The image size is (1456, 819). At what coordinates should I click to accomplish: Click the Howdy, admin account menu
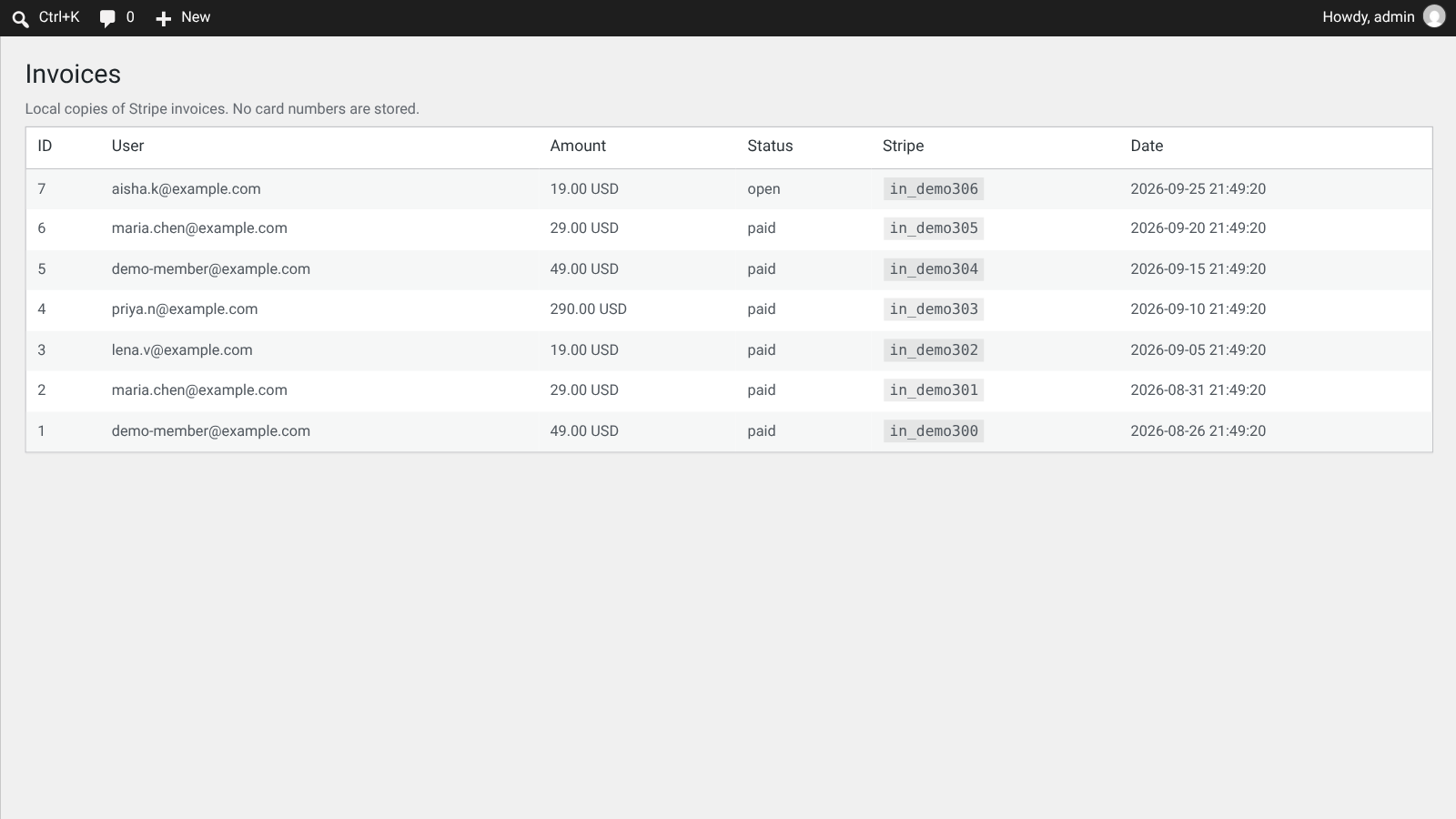click(1368, 17)
